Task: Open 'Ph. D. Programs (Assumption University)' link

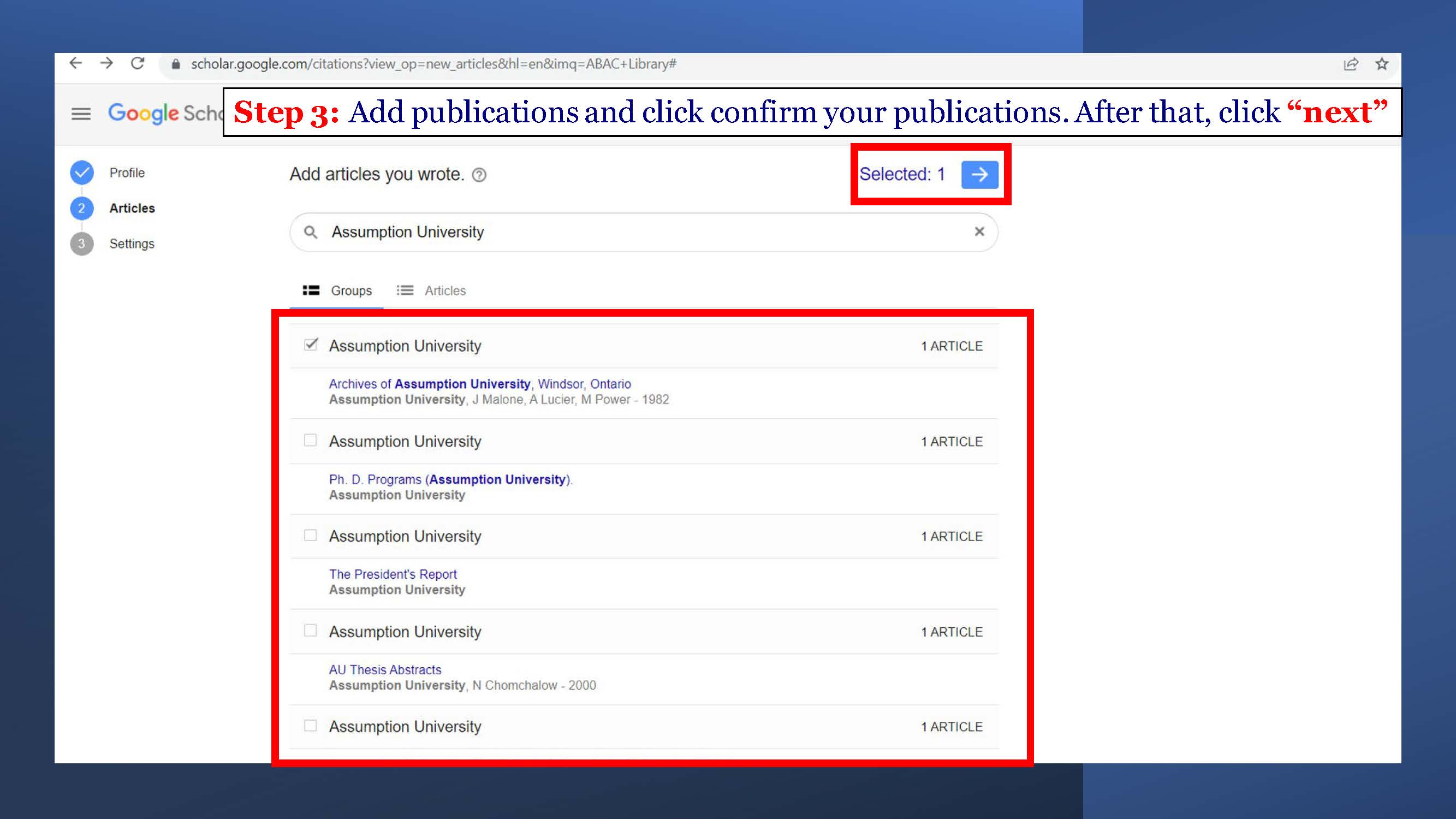Action: [x=450, y=479]
